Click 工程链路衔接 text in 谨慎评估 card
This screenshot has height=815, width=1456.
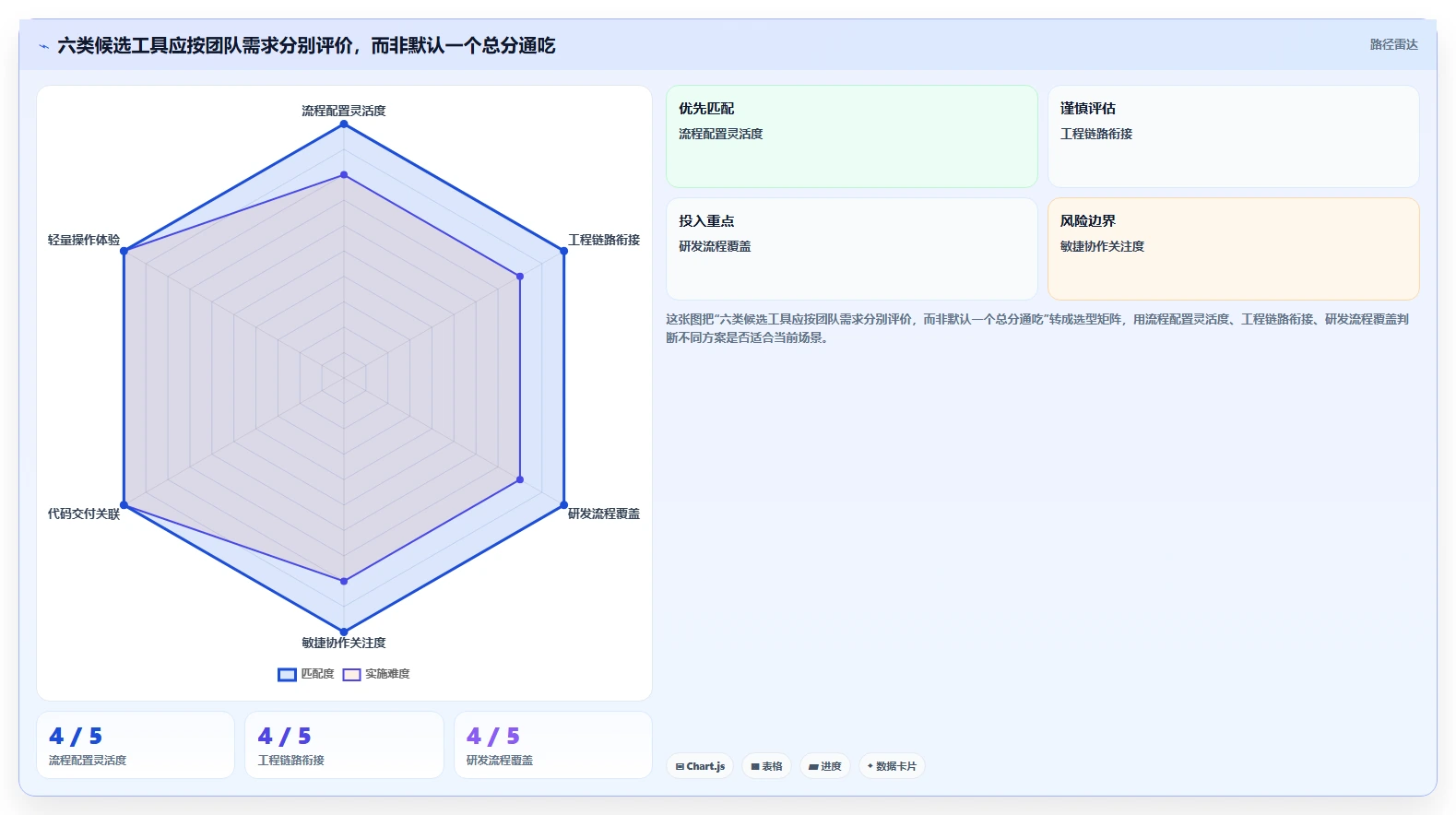(x=1096, y=134)
